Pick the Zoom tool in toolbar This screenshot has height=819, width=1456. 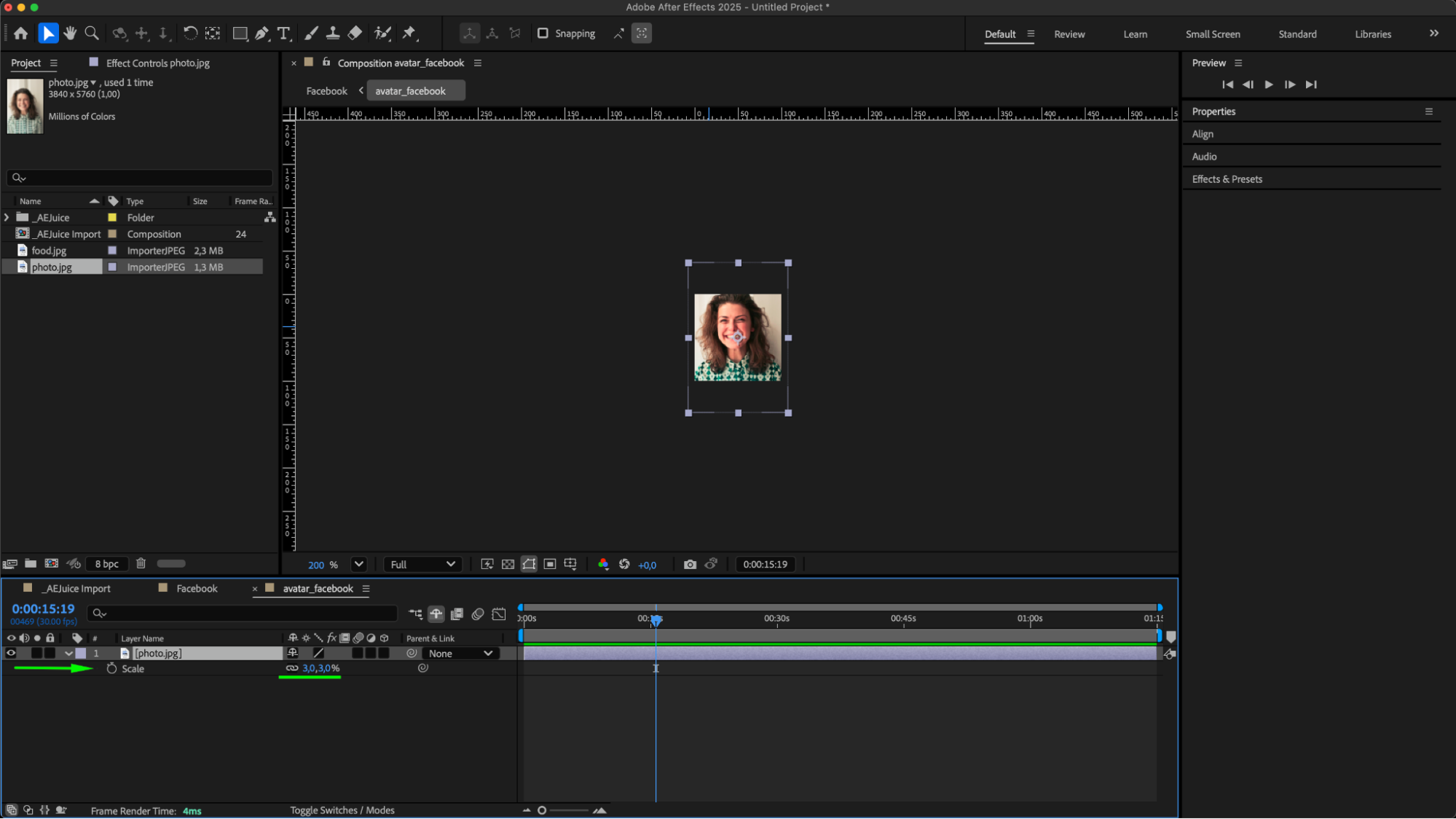(92, 33)
